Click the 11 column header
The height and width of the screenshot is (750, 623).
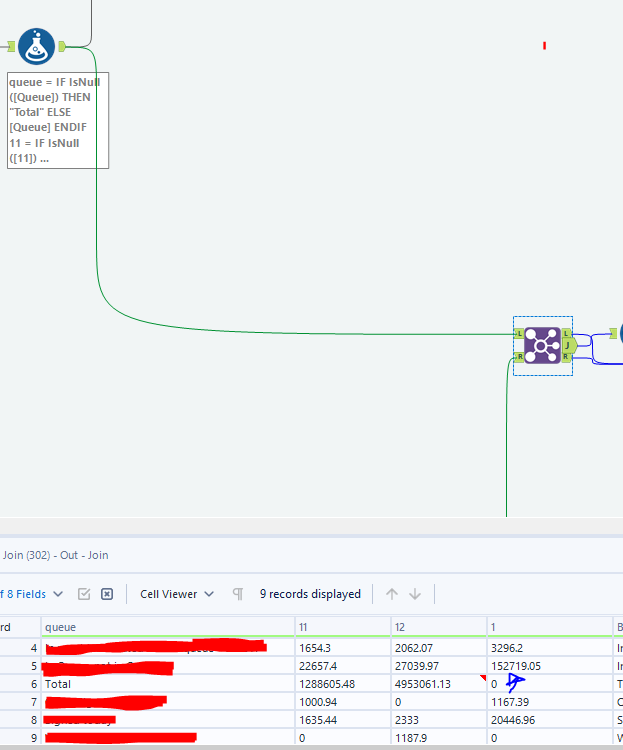point(343,627)
